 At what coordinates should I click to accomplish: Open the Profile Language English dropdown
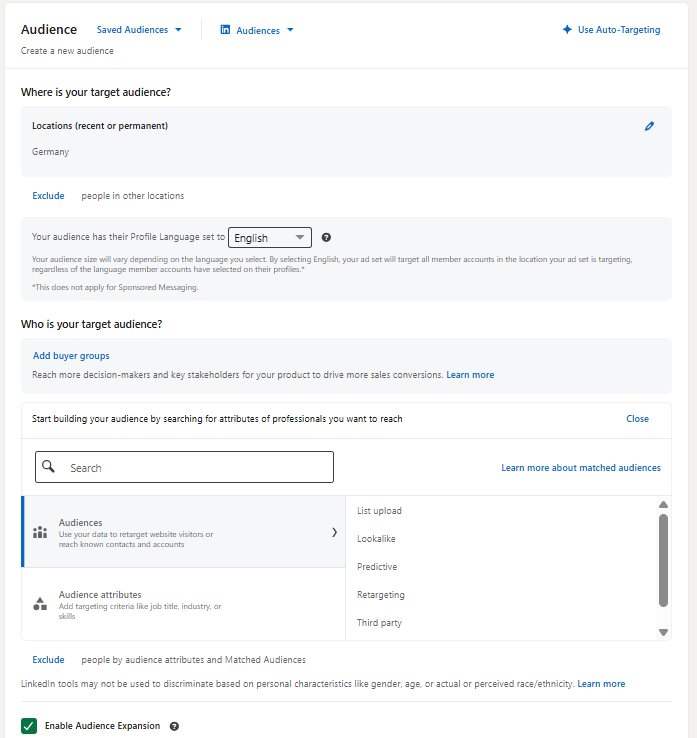click(x=270, y=238)
